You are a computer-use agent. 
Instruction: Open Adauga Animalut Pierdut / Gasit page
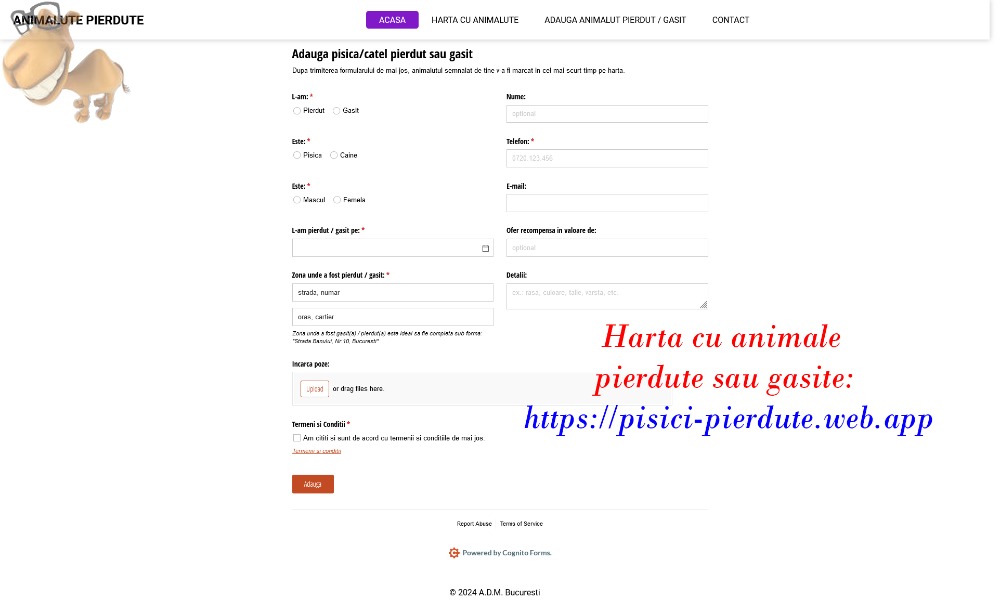pyautogui.click(x=615, y=20)
